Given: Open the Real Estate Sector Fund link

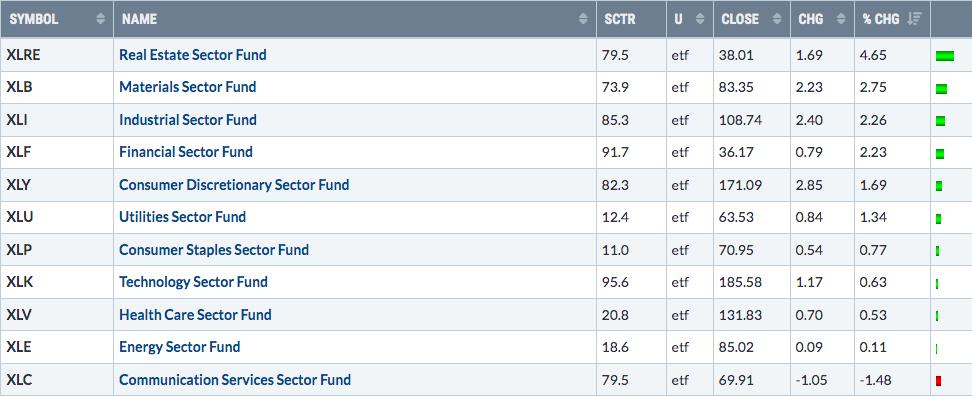Looking at the screenshot, I should (x=193, y=55).
